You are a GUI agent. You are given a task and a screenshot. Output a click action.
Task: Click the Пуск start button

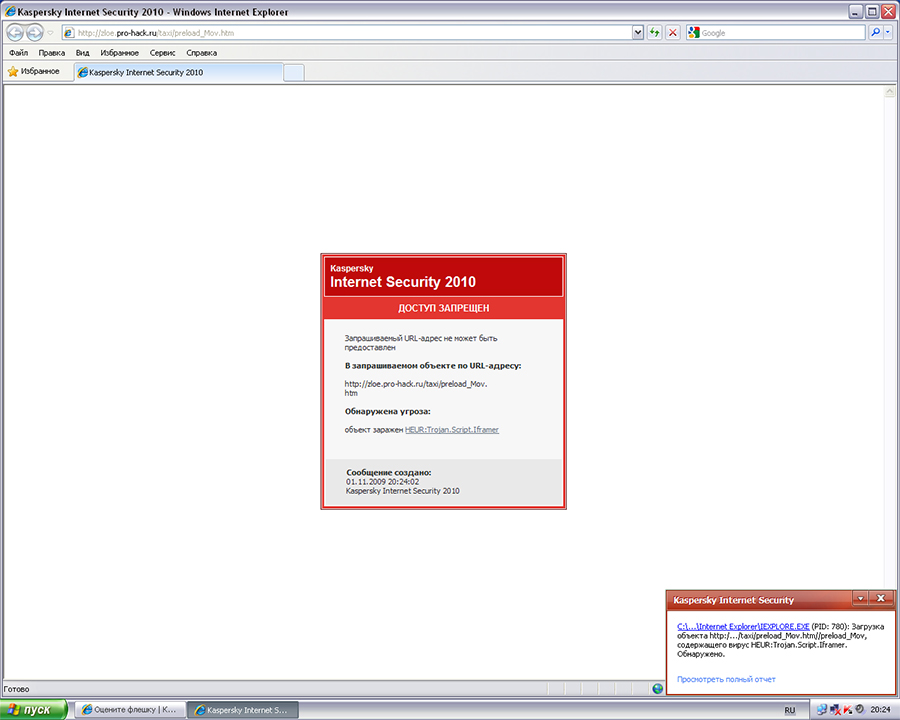pos(35,709)
